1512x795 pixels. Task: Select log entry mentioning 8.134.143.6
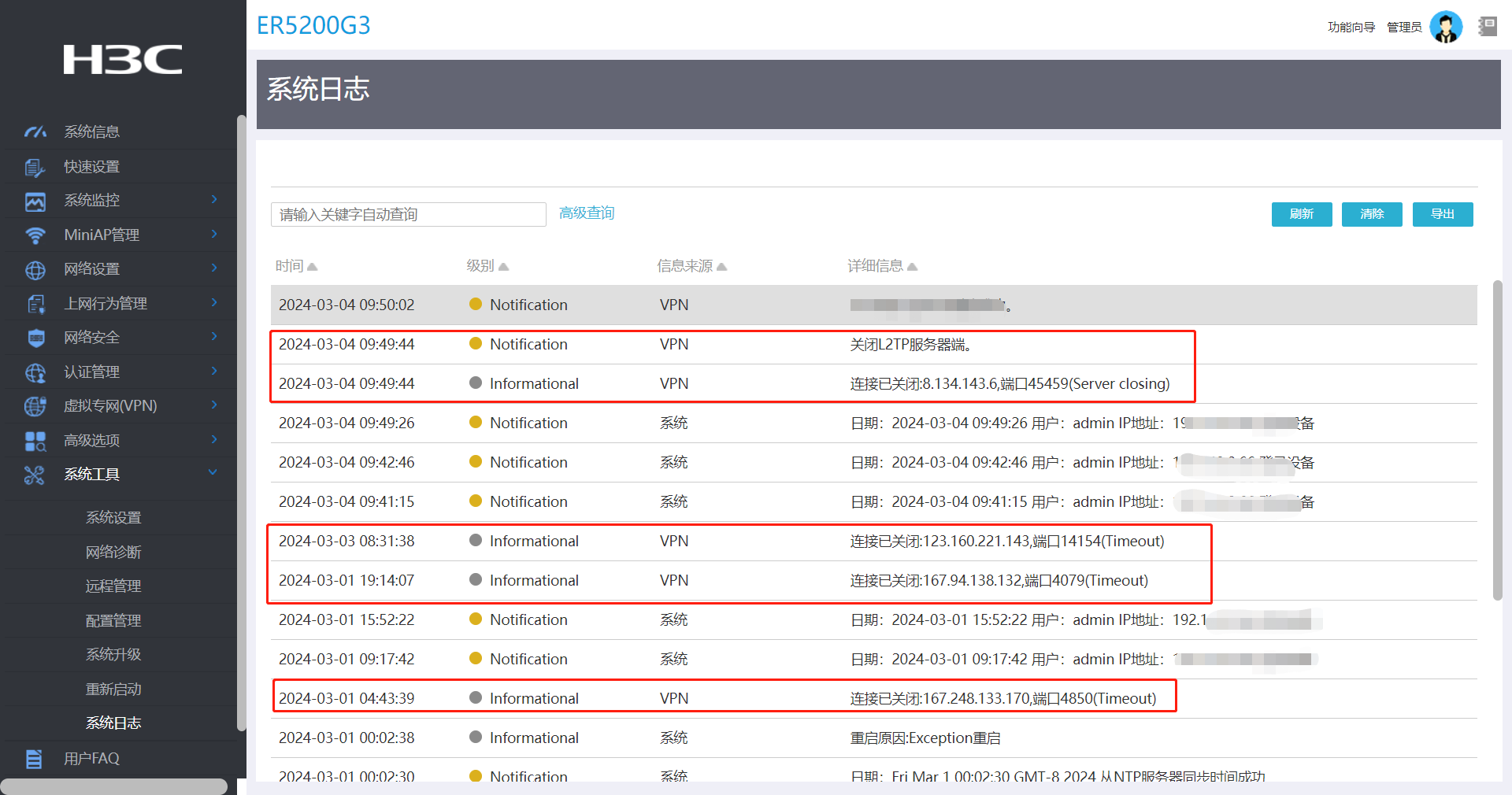pos(874,383)
